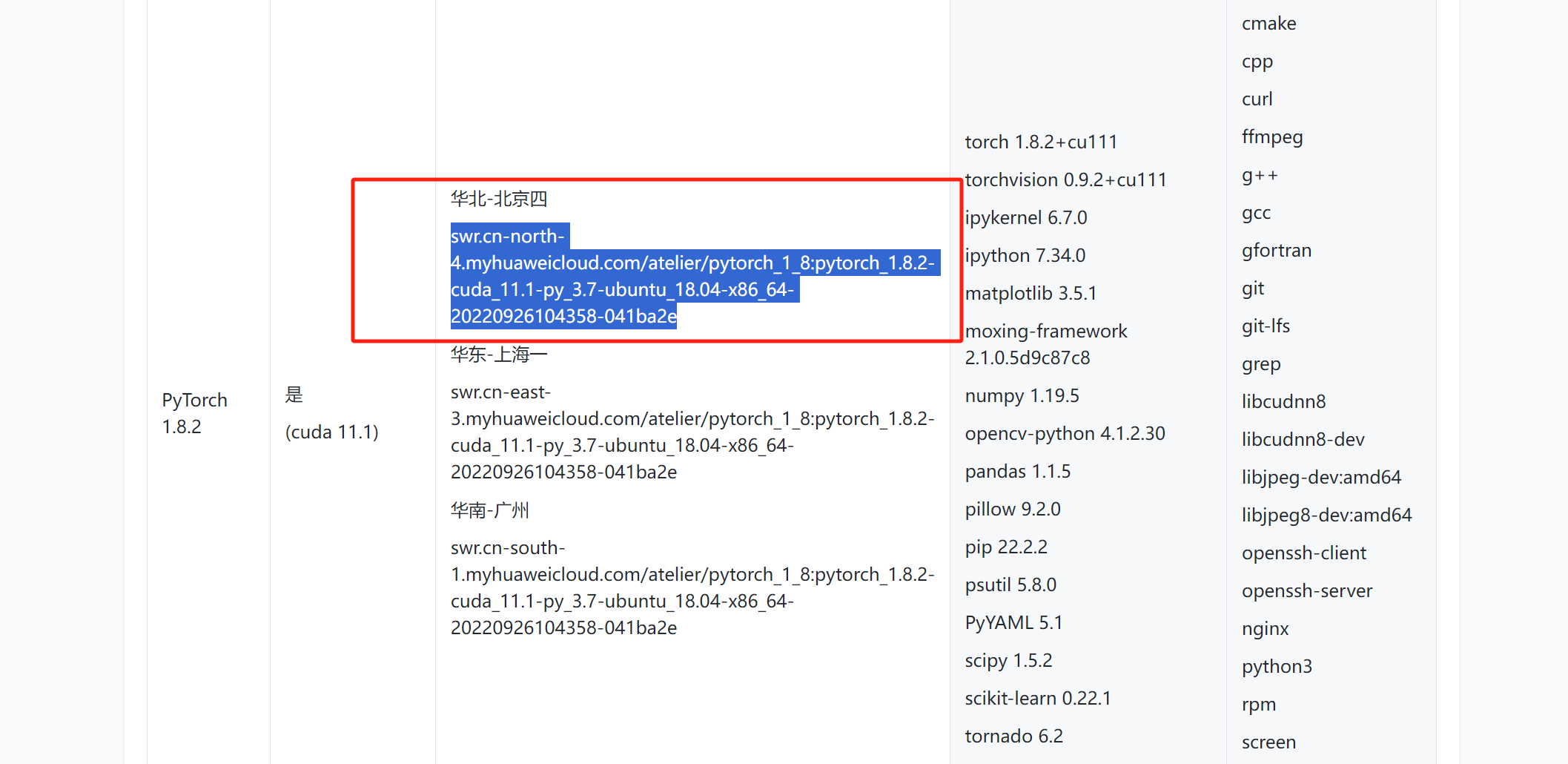Click 'opencv-python 4.1.2.30' package entry

click(1065, 433)
